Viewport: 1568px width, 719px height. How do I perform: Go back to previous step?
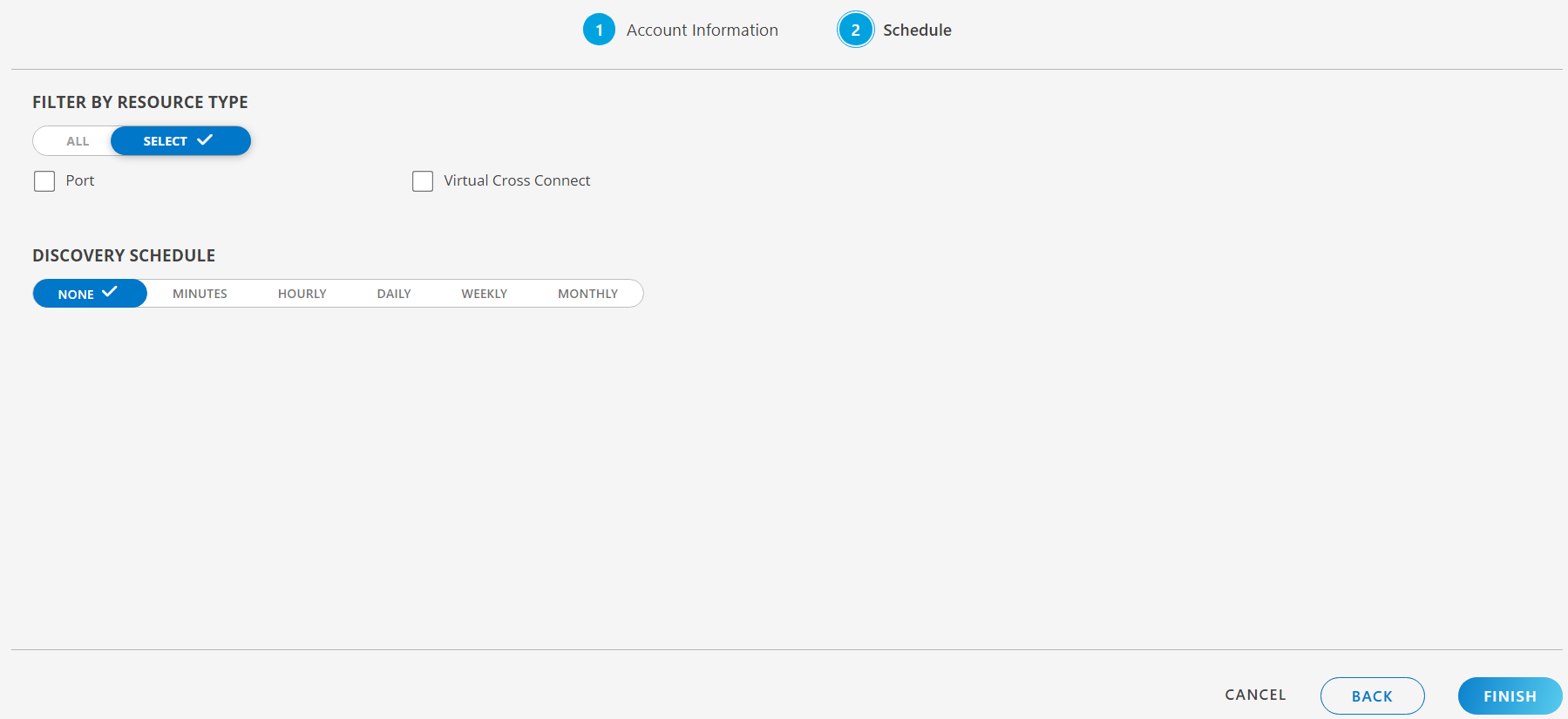[x=1373, y=696]
